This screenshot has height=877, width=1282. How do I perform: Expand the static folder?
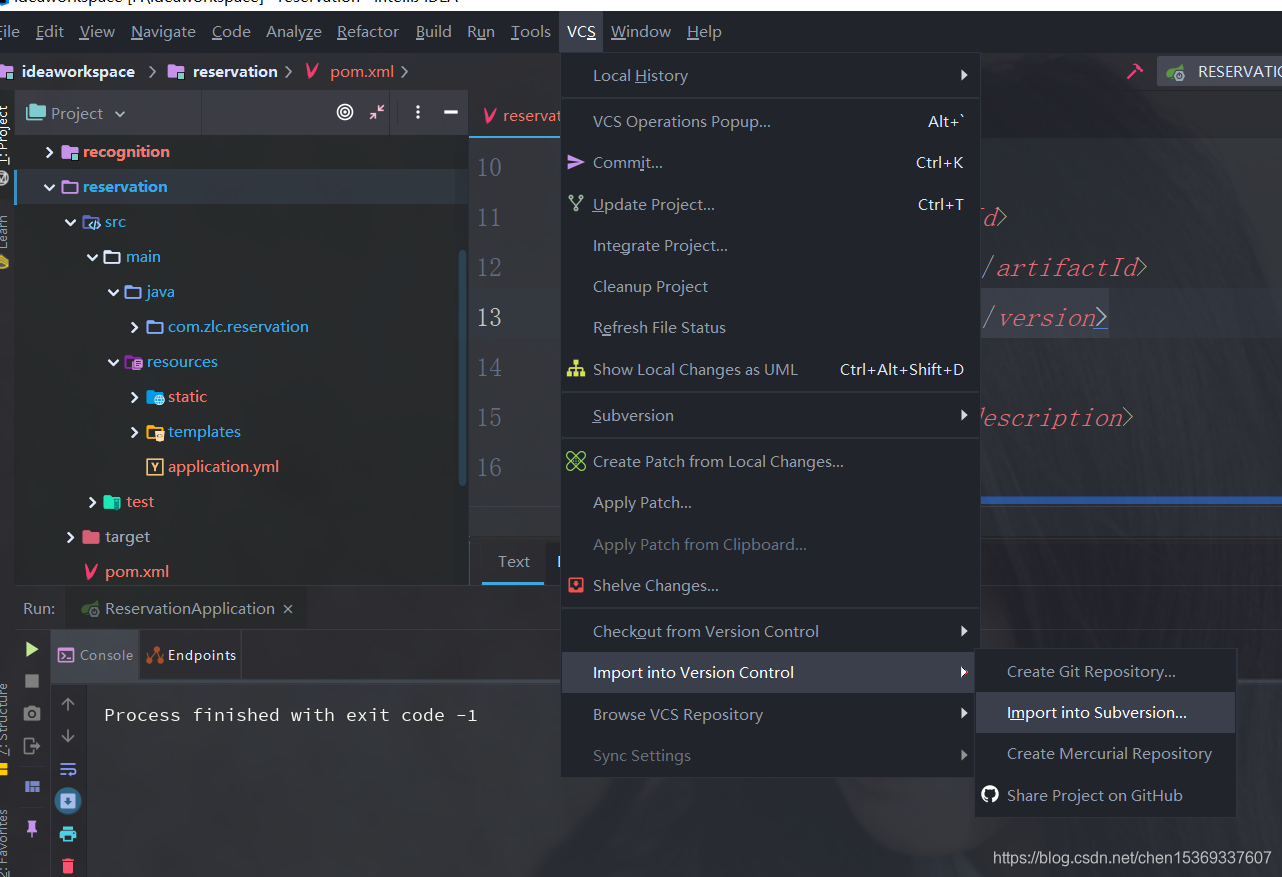coord(135,397)
